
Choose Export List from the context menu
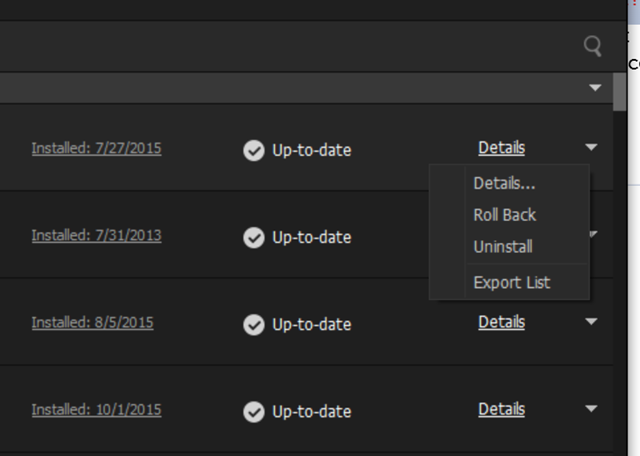(x=512, y=282)
